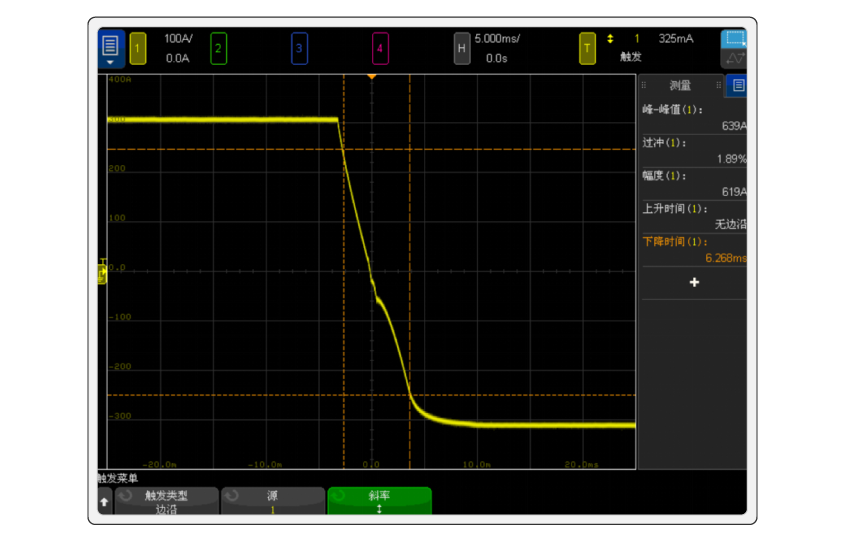The image size is (845, 542).
Task: Turn on channel 3 blue badge
Action: 299,48
